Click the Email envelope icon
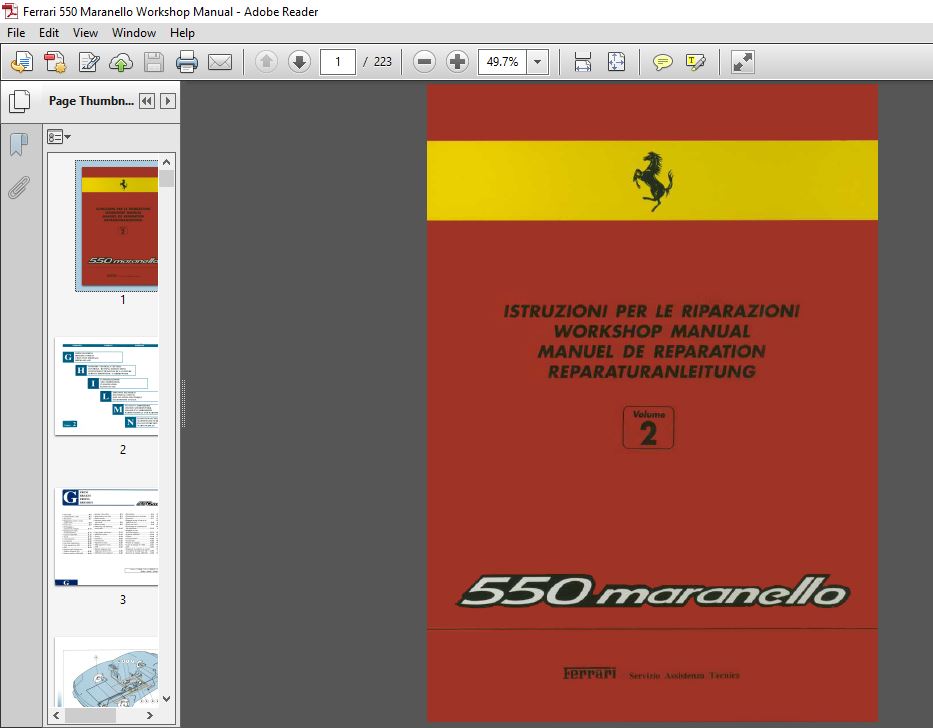The height and width of the screenshot is (728, 933). (220, 62)
